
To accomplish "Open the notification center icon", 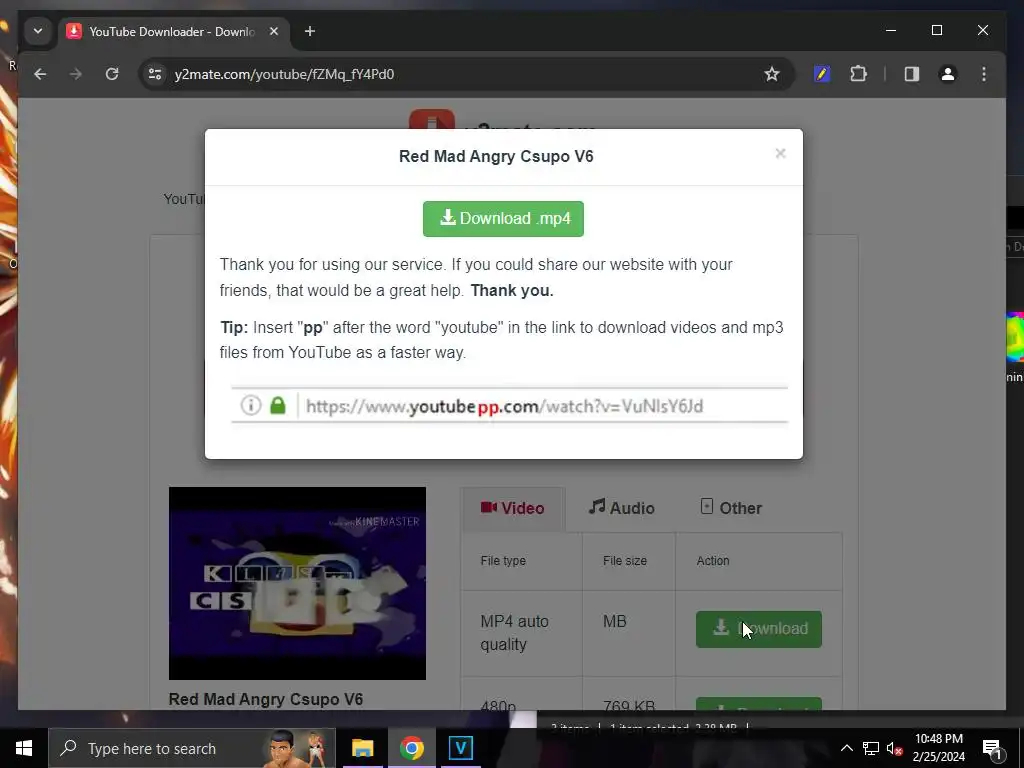I will [x=992, y=748].
